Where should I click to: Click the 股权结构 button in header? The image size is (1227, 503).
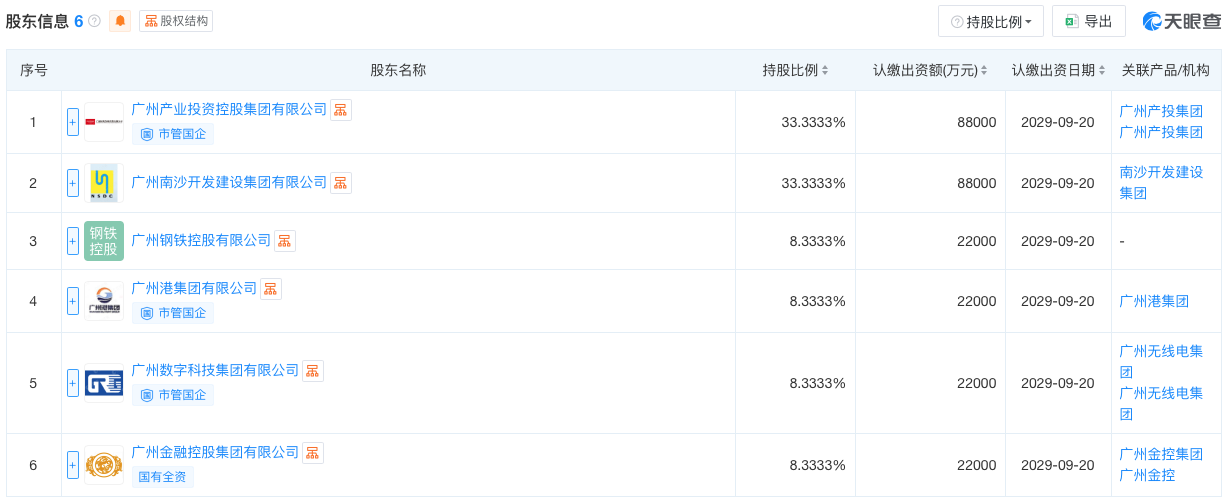(x=176, y=21)
